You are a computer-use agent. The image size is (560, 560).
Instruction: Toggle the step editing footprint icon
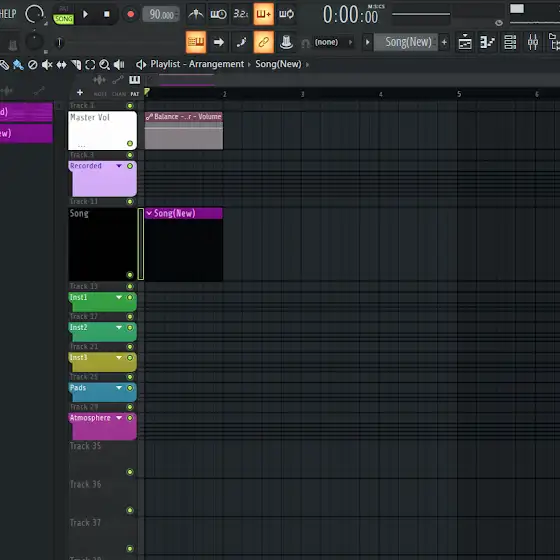point(241,42)
